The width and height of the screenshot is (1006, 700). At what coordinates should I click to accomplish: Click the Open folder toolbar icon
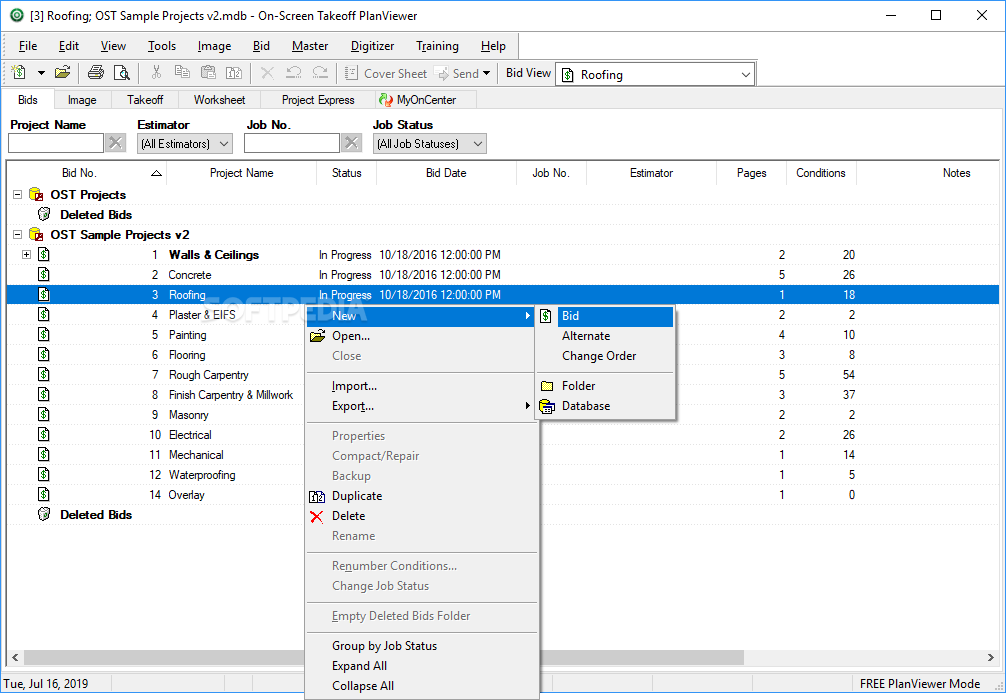tap(62, 73)
